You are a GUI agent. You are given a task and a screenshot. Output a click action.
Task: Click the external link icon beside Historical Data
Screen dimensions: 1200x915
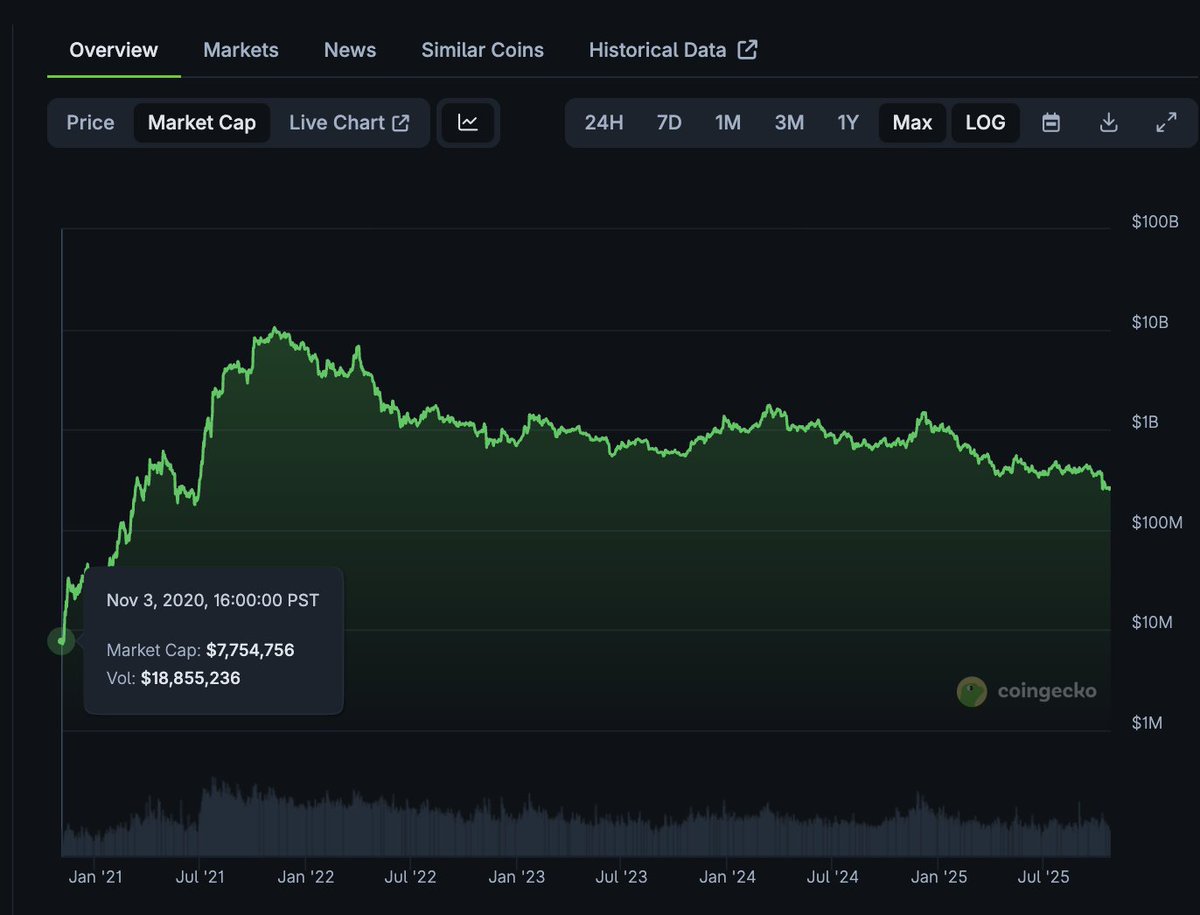[748, 48]
